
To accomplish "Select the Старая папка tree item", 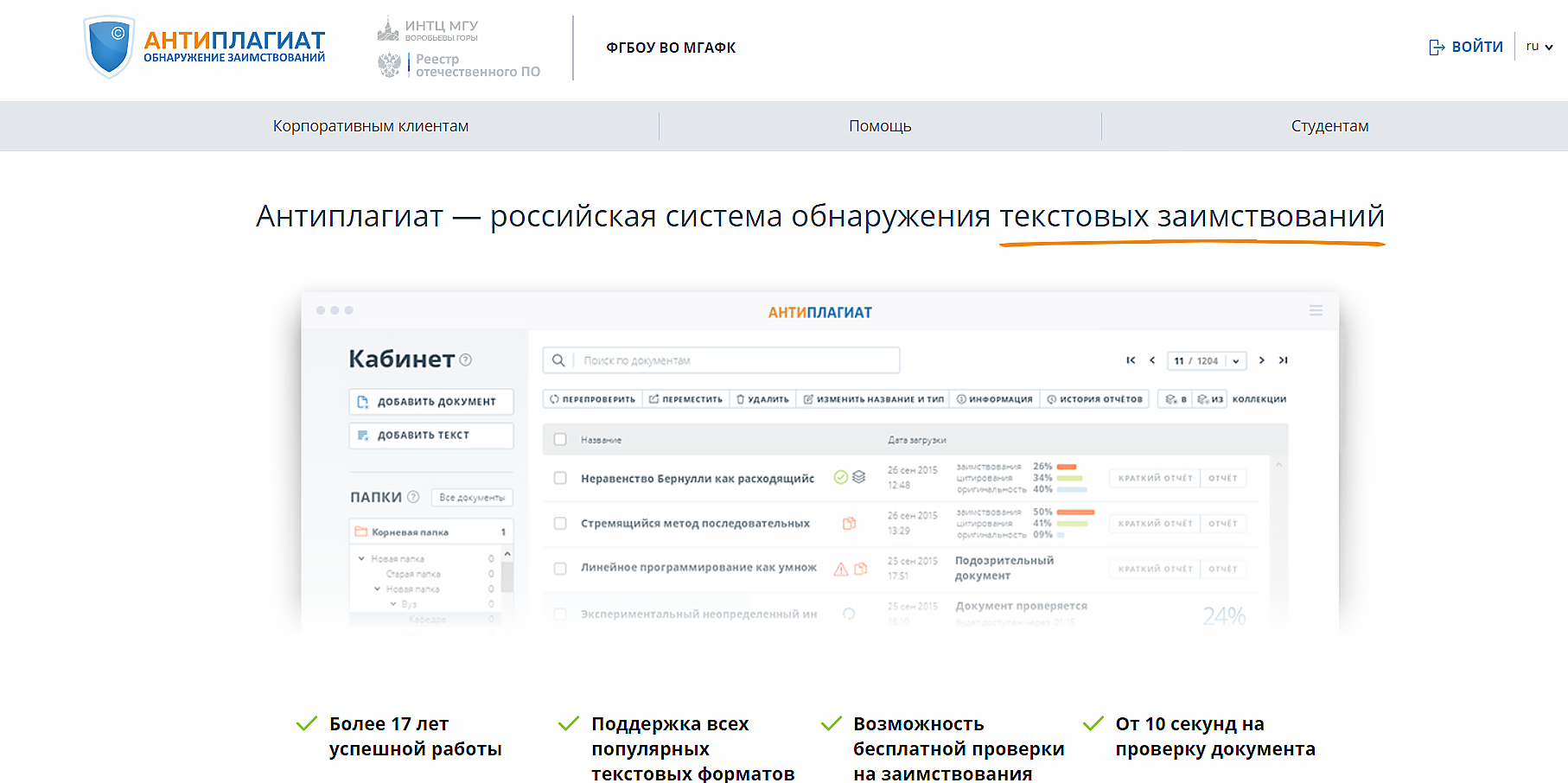I will [413, 574].
